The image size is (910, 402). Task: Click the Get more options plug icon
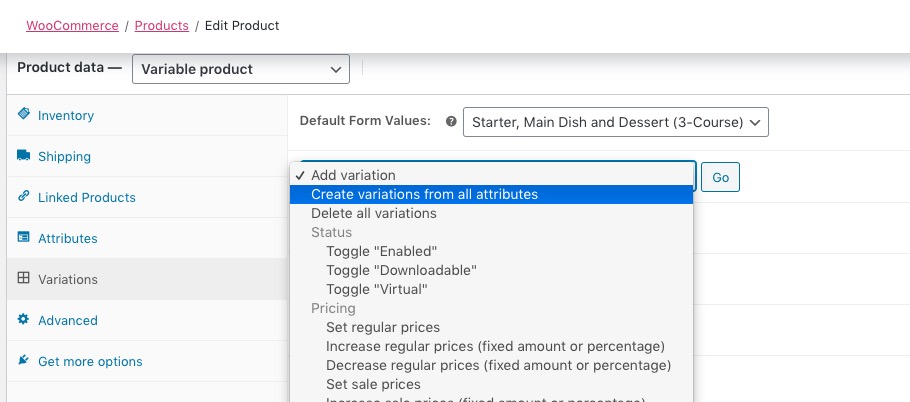23,361
